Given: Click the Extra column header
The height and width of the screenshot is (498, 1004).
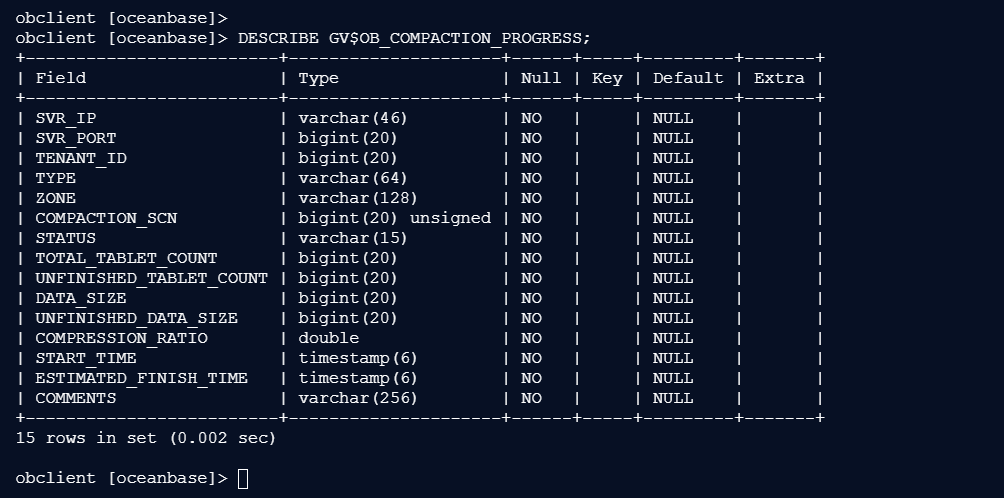Looking at the screenshot, I should tap(779, 78).
